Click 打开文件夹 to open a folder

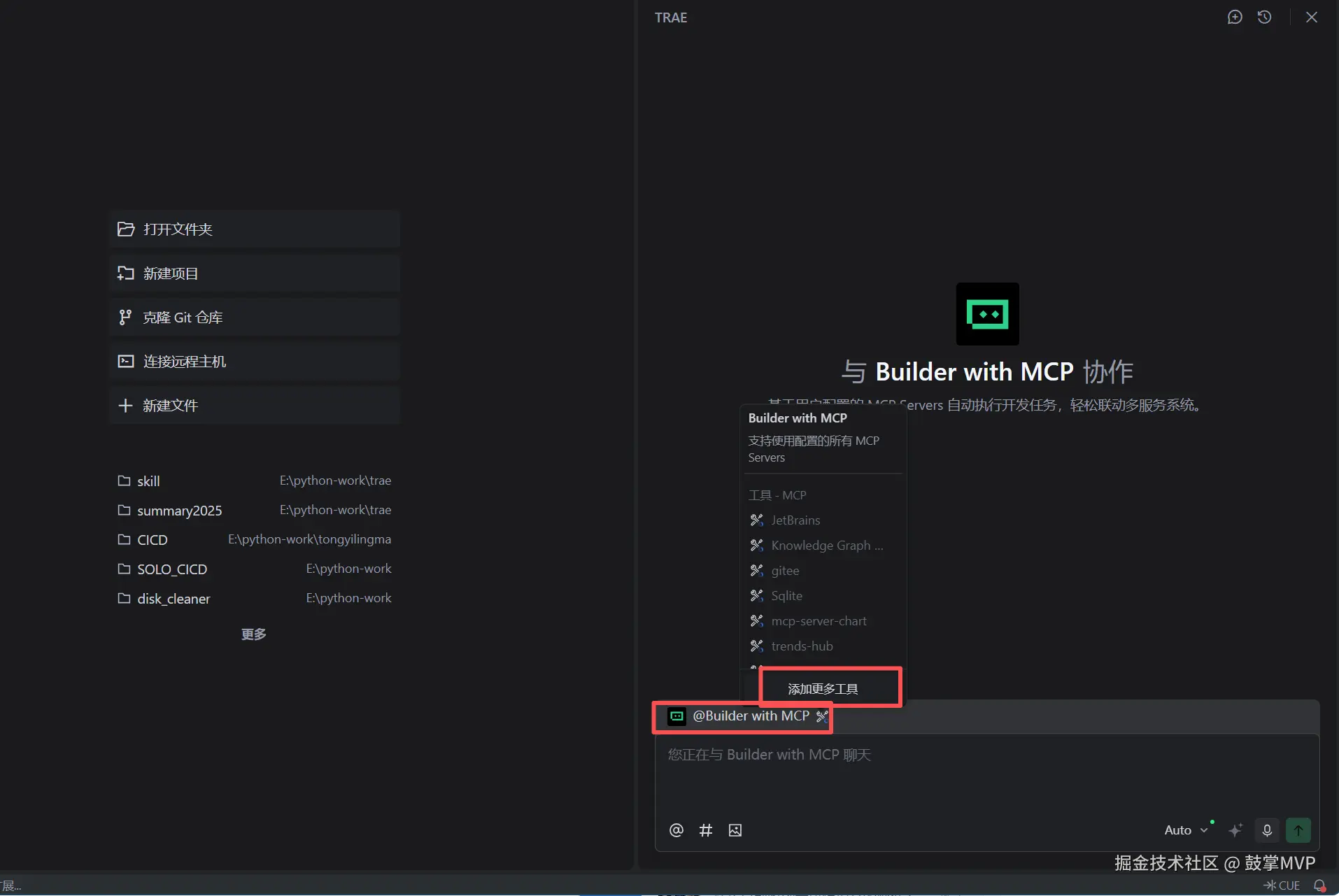255,229
